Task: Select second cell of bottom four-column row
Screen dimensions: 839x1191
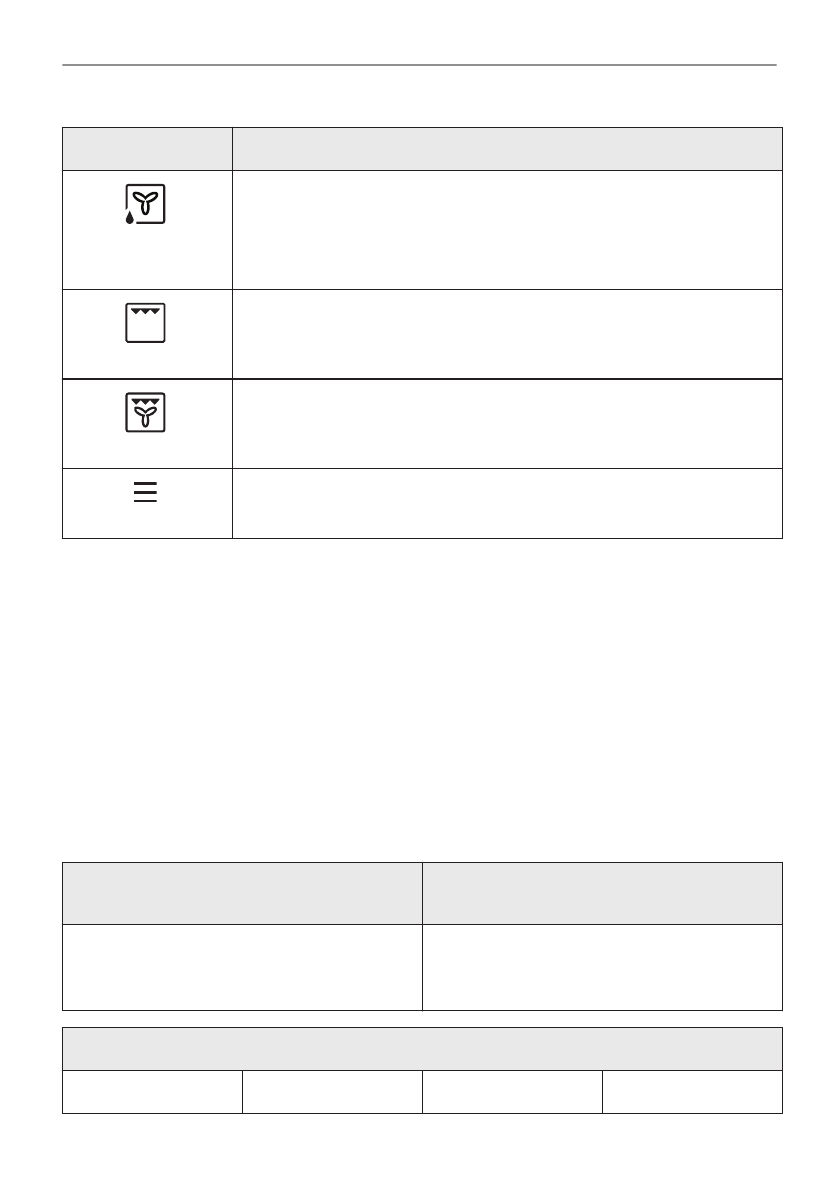Action: [x=332, y=1091]
